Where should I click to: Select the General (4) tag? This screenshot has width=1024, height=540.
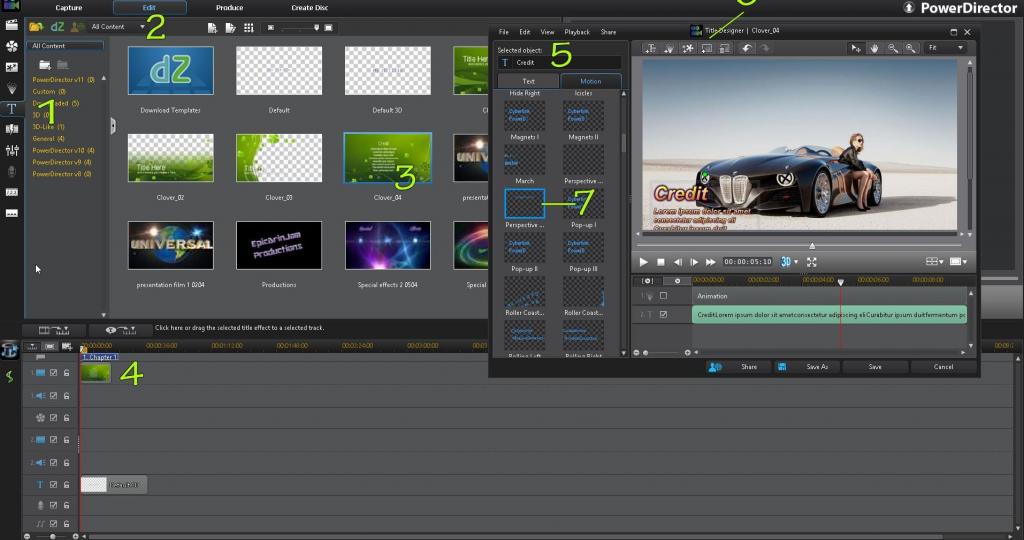(x=48, y=138)
